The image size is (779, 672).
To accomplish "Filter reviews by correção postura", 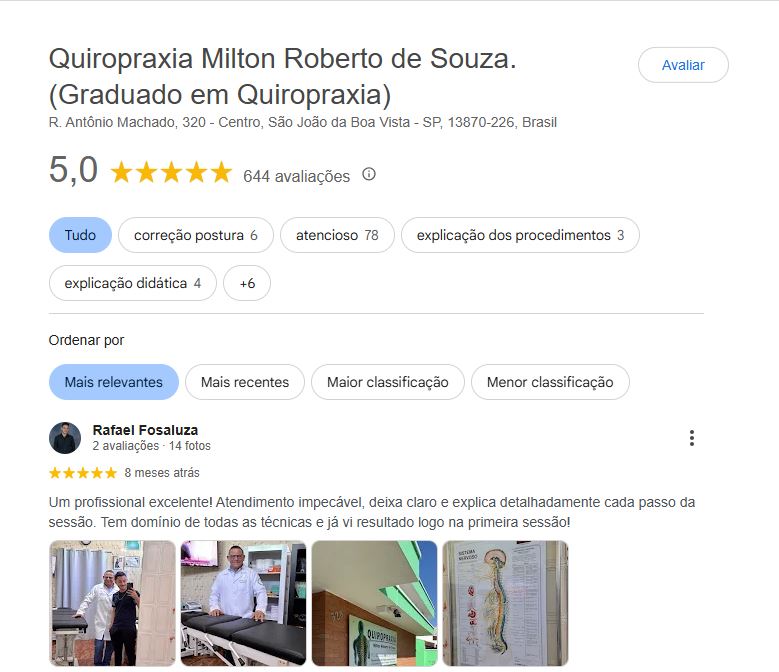I will 196,235.
